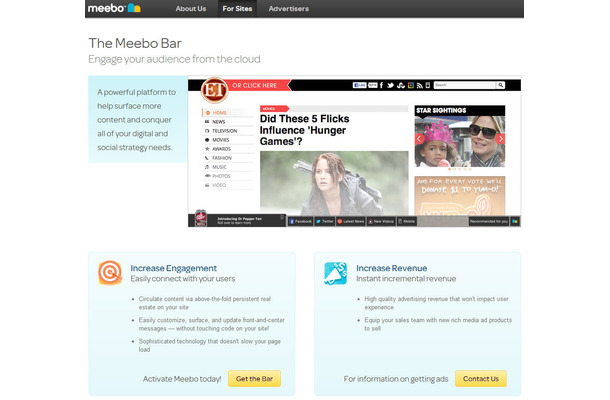Go to previous Star Sightings photo
Image resolution: width=610 pixels, height=400 pixels.
419,139
